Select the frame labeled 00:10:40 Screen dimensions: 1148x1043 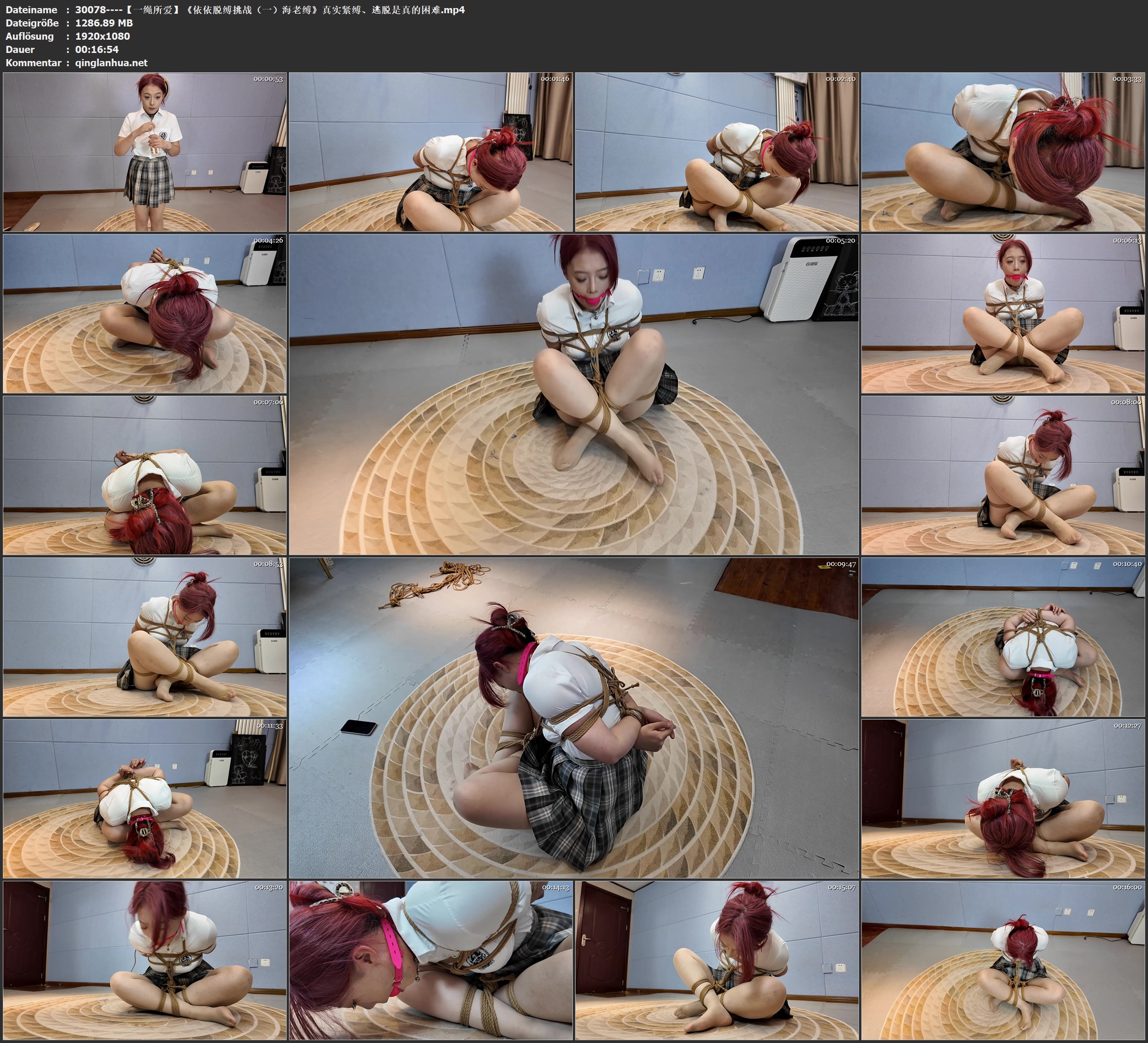tap(1003, 636)
